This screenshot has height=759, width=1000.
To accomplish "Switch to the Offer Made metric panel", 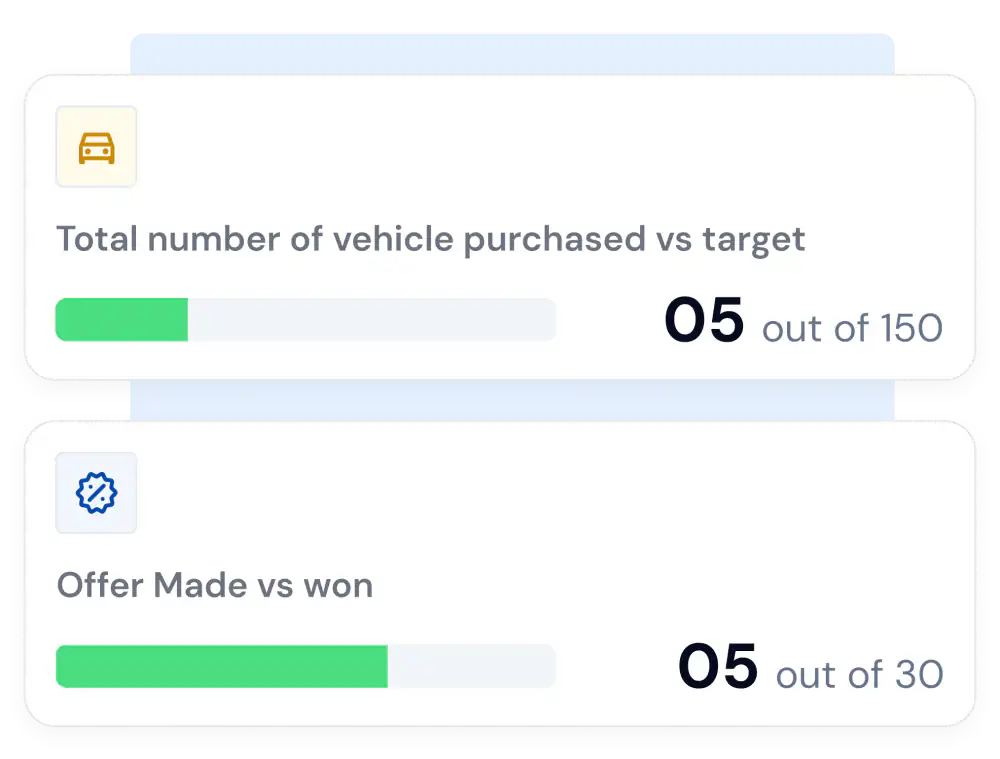I will click(500, 575).
